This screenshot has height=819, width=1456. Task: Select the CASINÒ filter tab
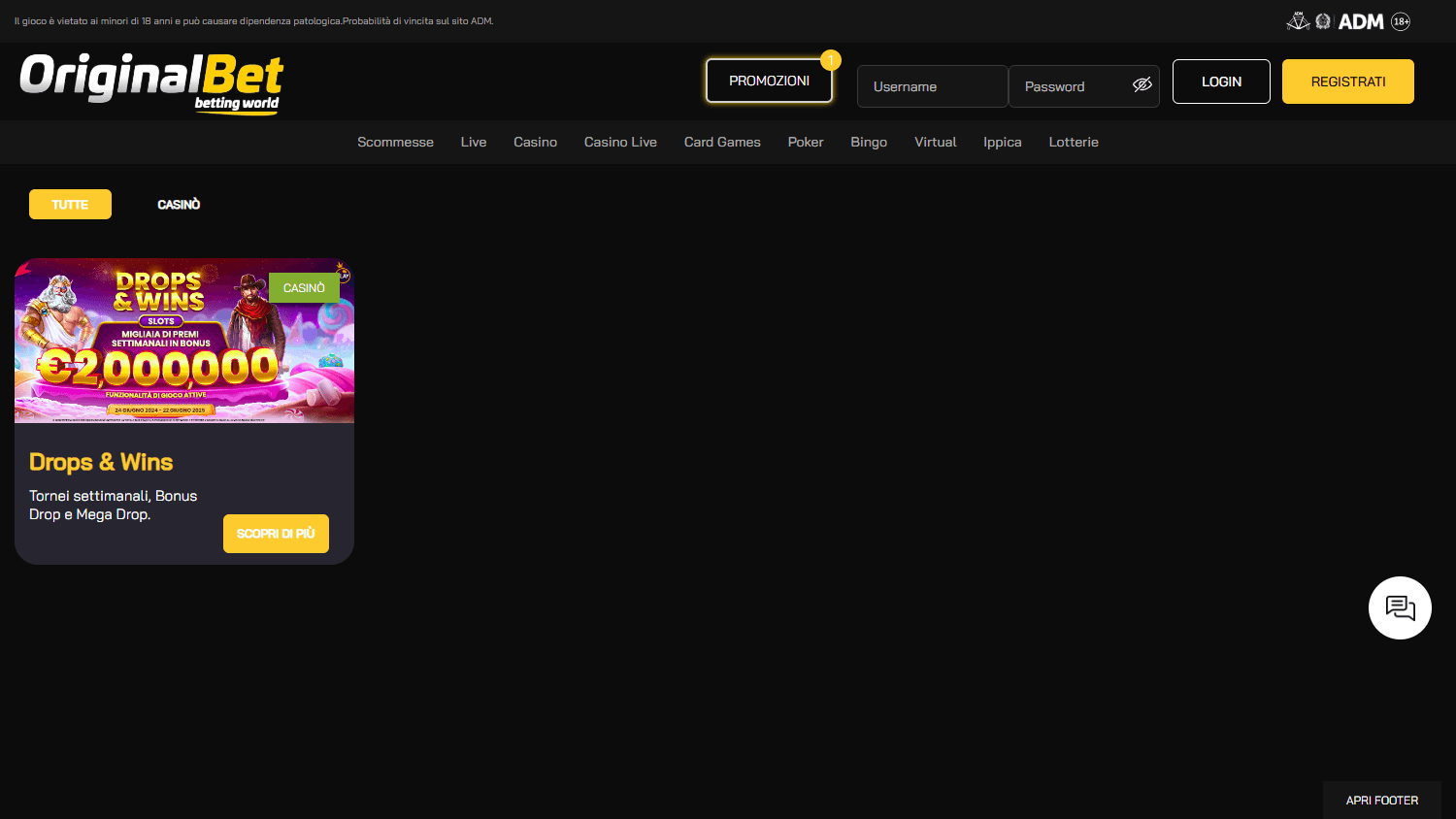(179, 204)
